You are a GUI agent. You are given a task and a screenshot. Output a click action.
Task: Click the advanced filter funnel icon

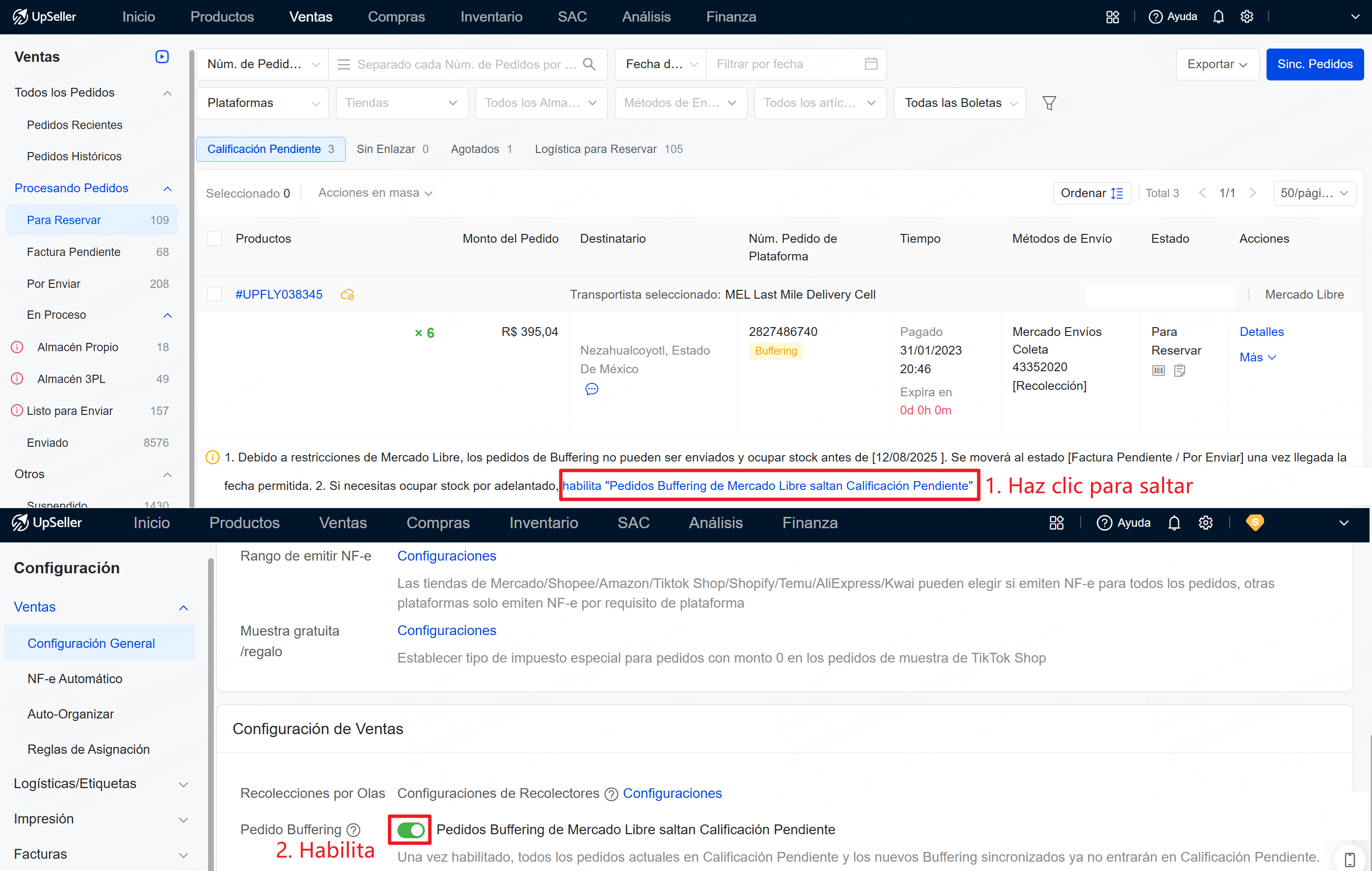point(1049,103)
